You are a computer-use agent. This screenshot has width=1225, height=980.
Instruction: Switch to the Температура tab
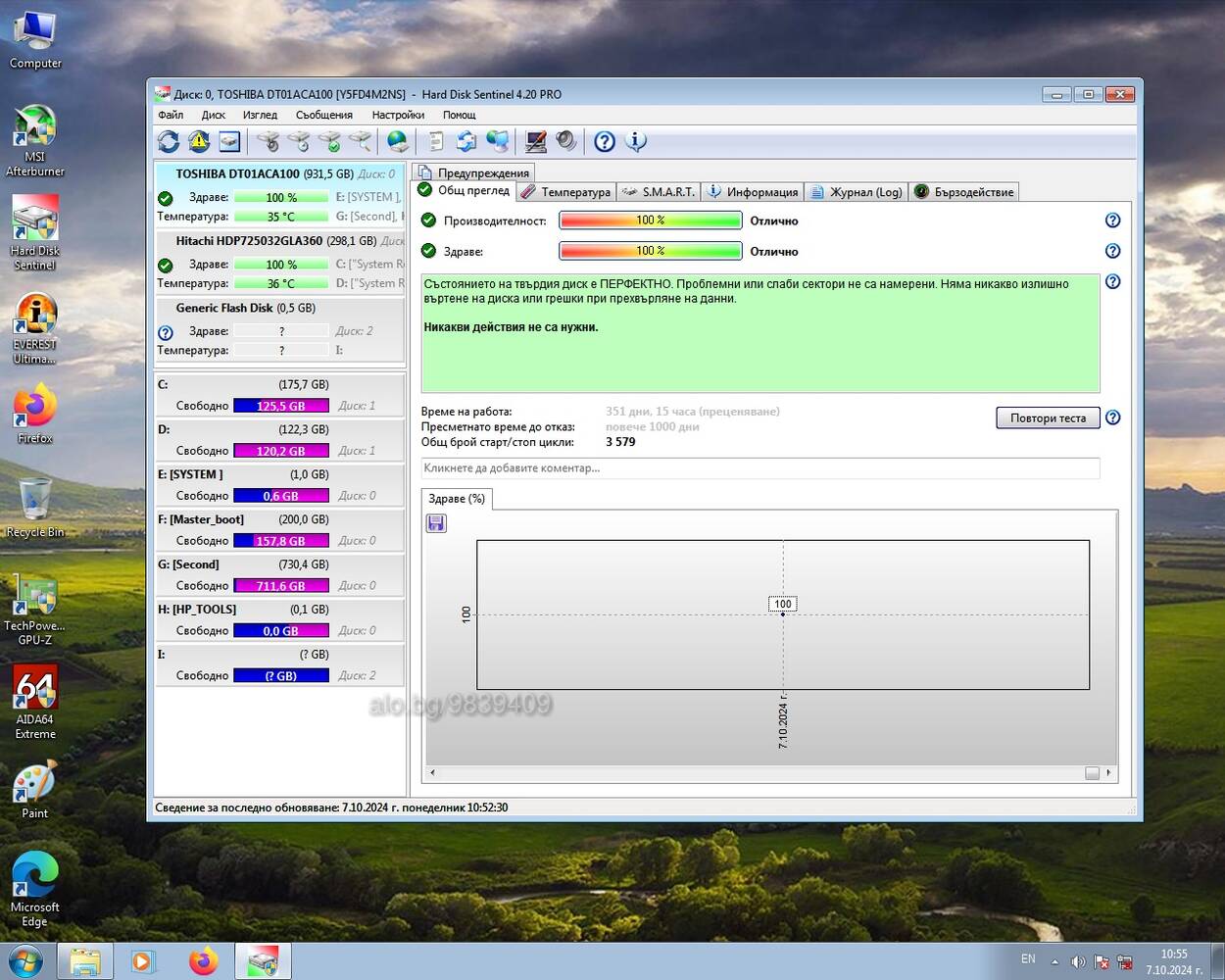[x=565, y=192]
